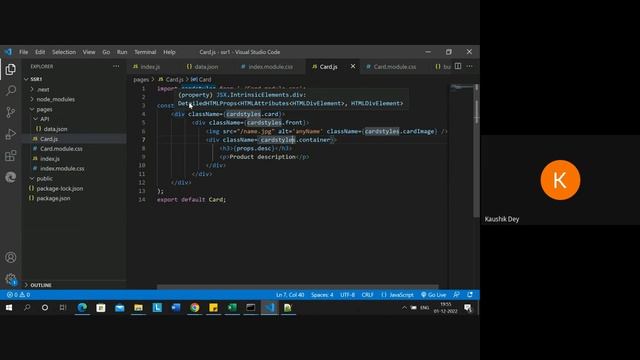Image resolution: width=640 pixels, height=360 pixels.
Task: Switch to the index.module.css tab
Action: click(270, 67)
